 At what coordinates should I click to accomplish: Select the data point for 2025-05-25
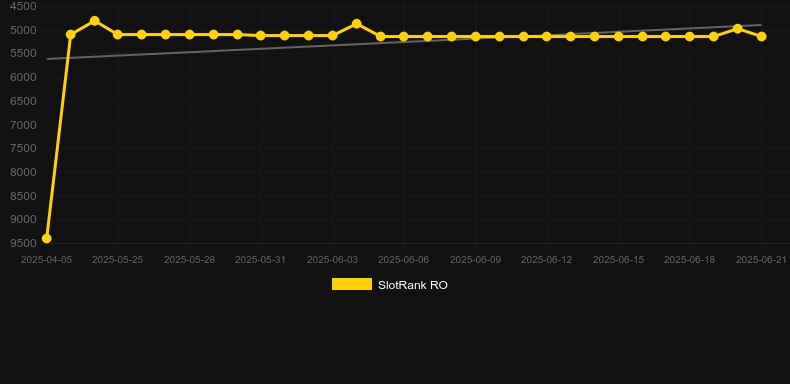point(118,35)
